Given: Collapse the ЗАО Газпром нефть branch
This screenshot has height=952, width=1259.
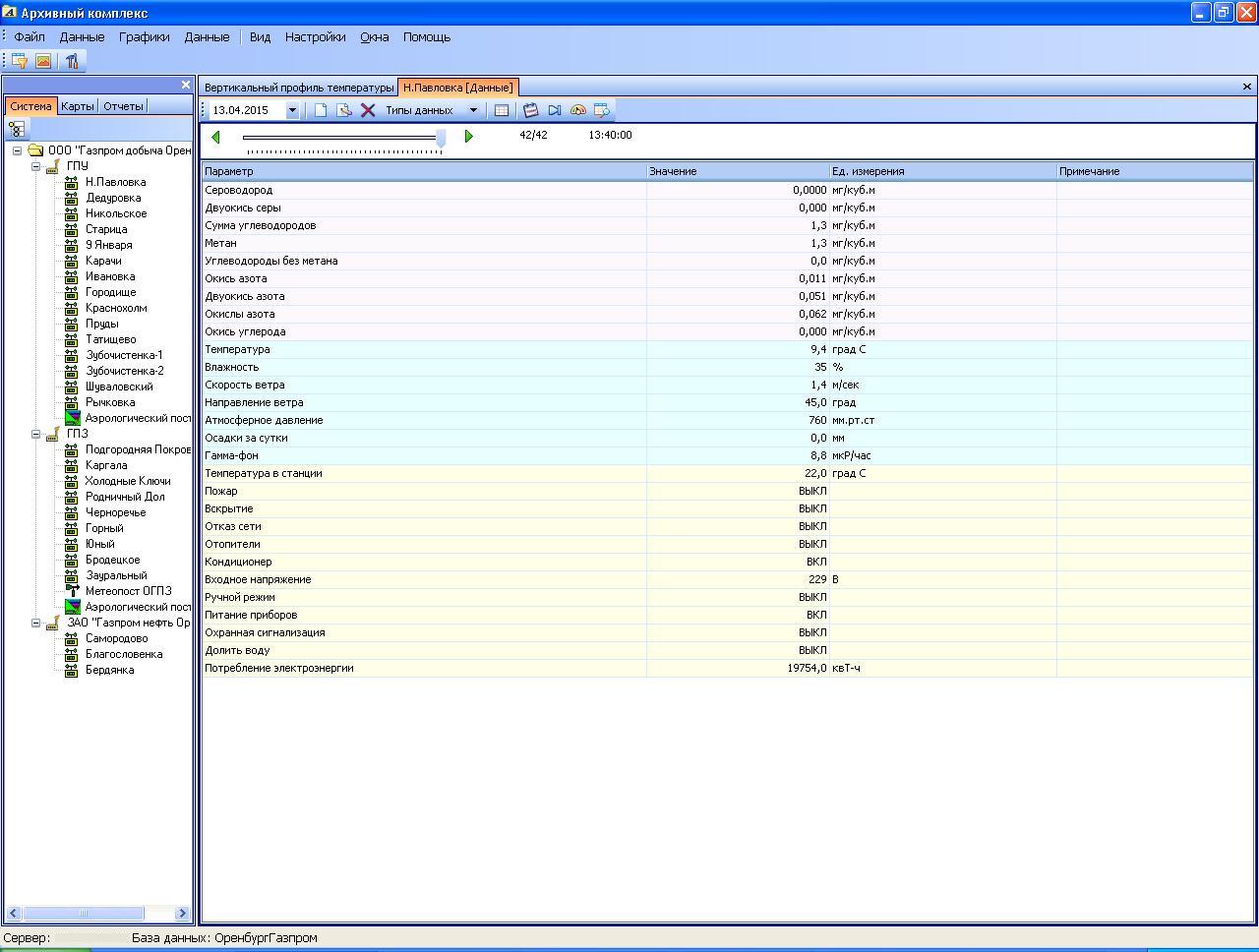Looking at the screenshot, I should coord(35,623).
